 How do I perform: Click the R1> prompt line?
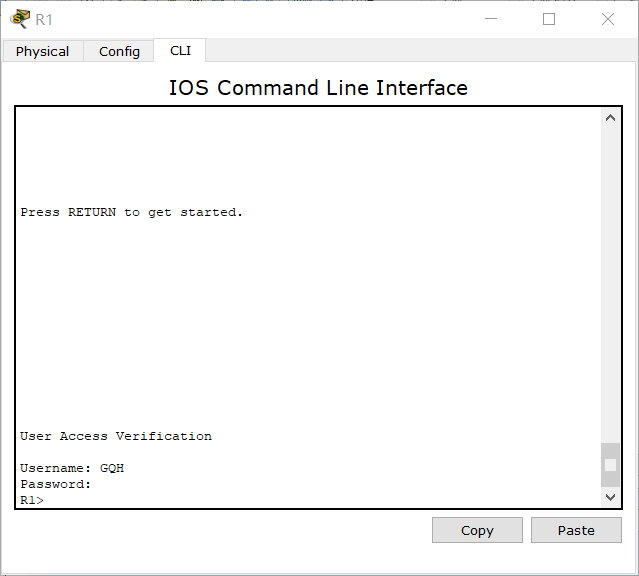pyautogui.click(x=32, y=500)
